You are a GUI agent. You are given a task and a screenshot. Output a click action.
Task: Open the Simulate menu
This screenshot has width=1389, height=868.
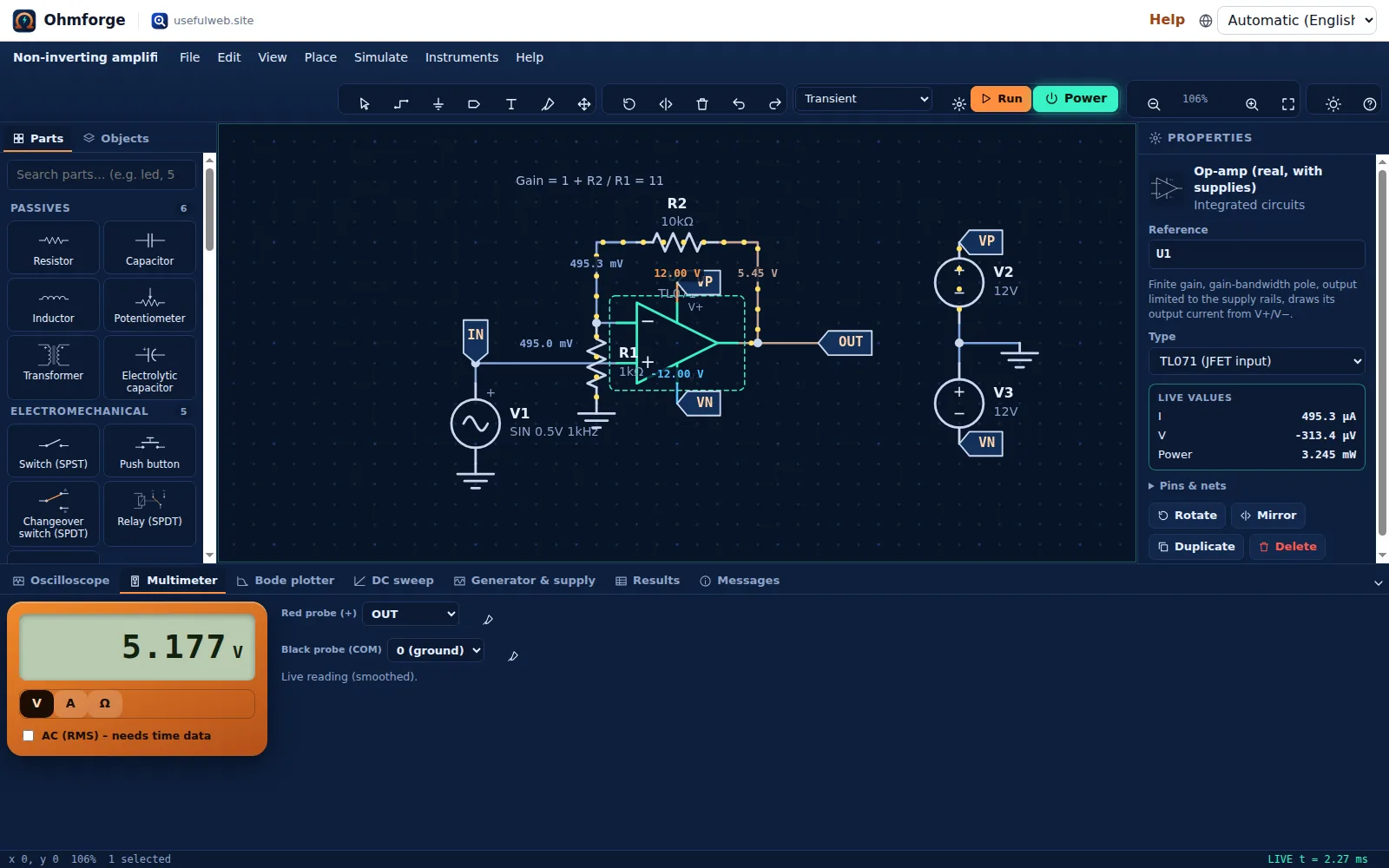380,57
